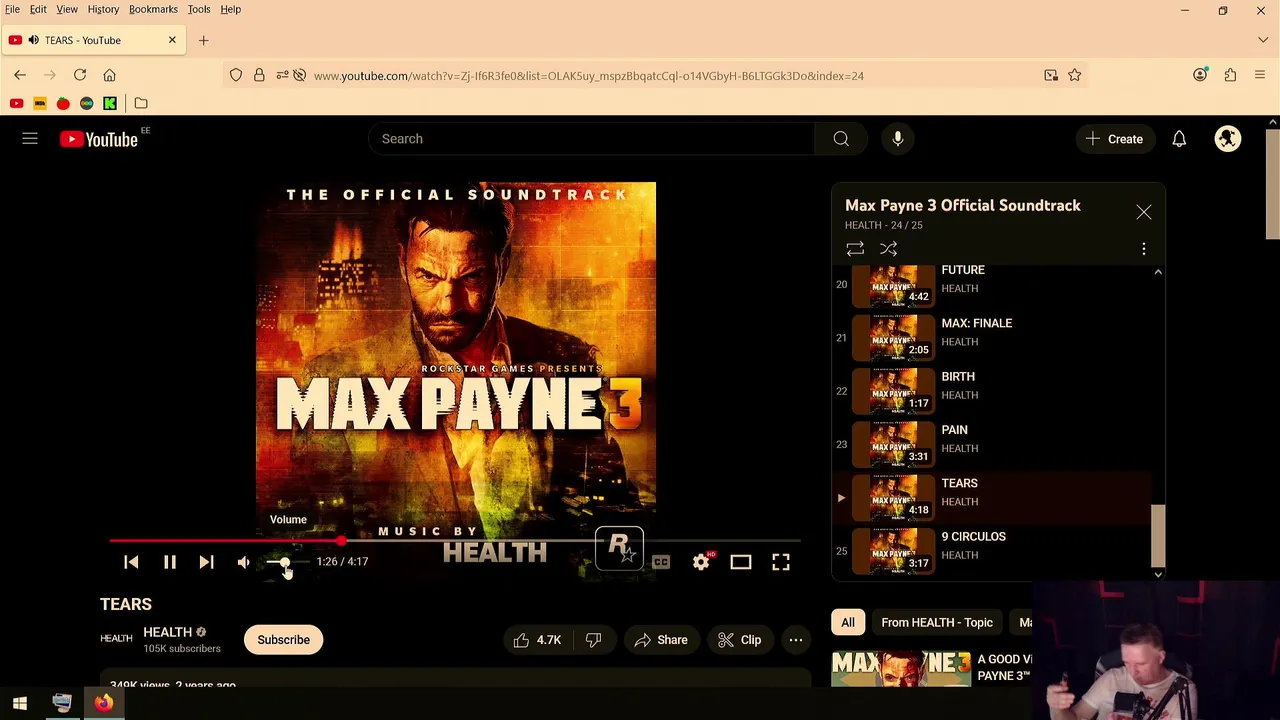Screen dimensions: 1280x720
Task: Create a Clip of the video
Action: click(739, 640)
